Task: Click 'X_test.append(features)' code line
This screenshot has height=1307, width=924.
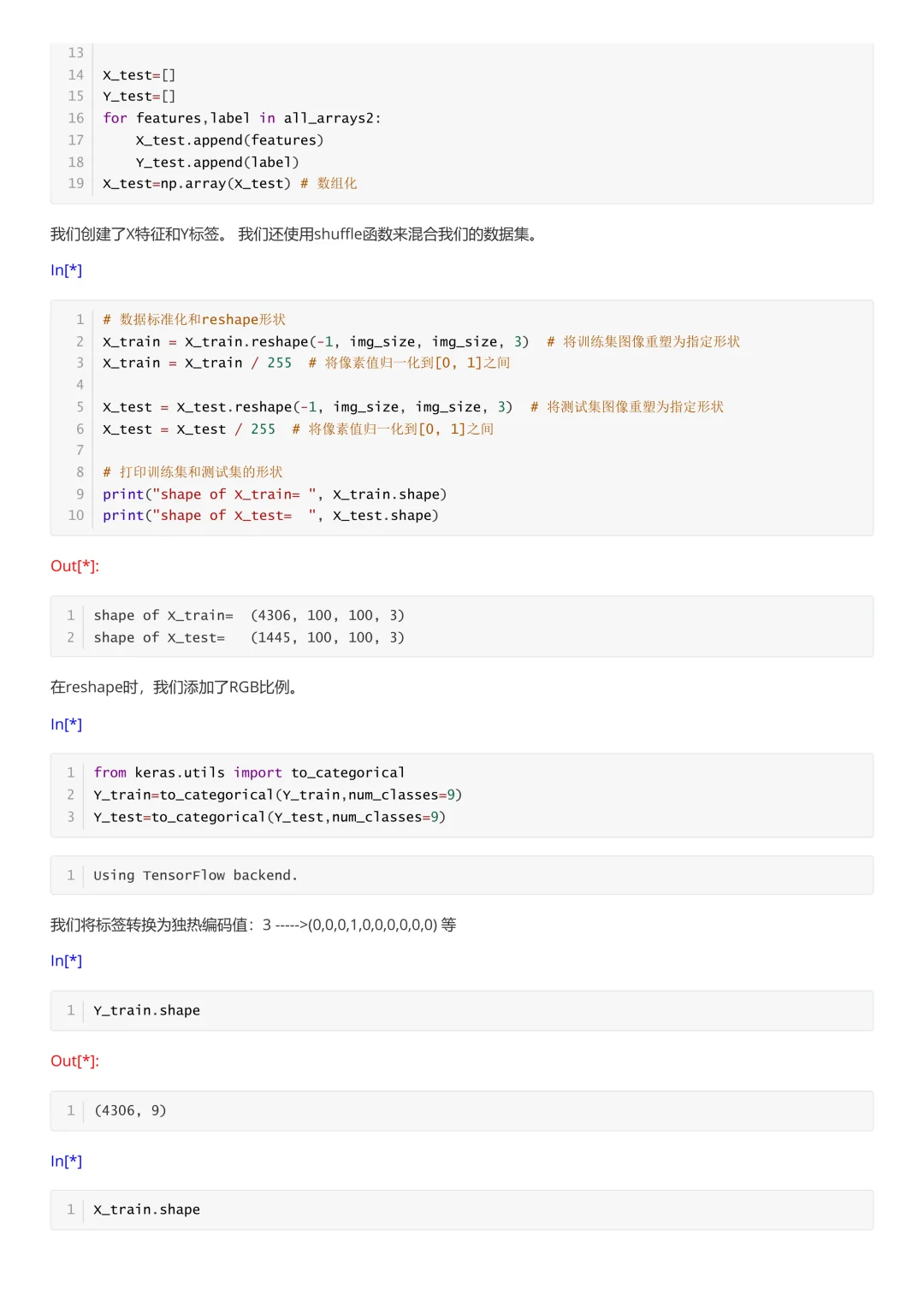Action: (x=229, y=140)
